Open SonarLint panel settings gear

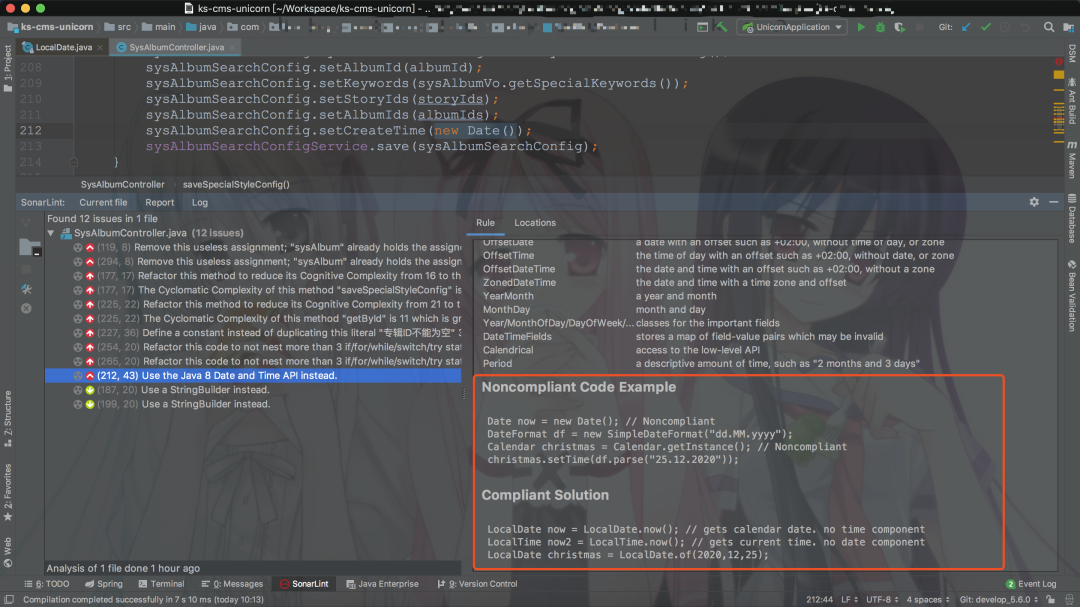[x=1034, y=202]
